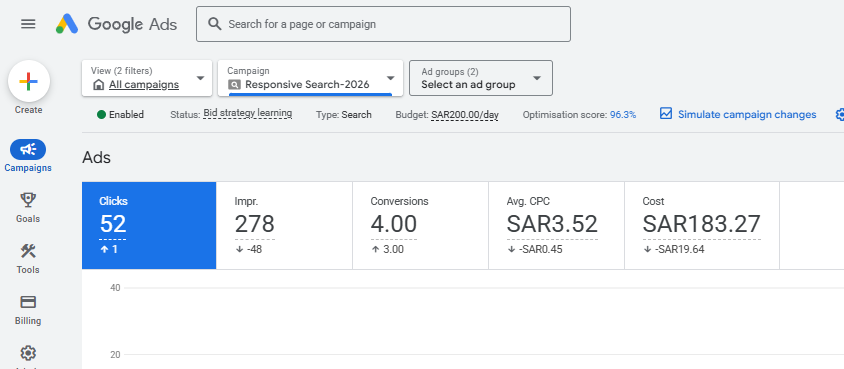Screen dimensions: 844x369
Task: Click the SAR200.00/day budget
Action: pos(465,115)
